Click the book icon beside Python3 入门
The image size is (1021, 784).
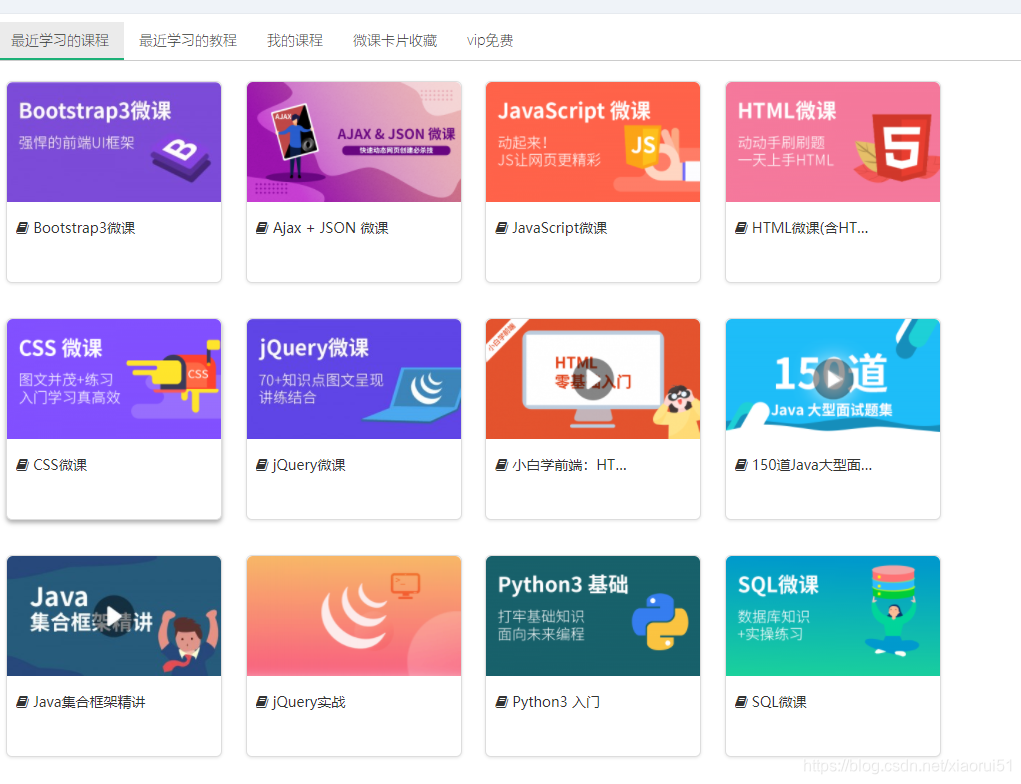tap(502, 701)
